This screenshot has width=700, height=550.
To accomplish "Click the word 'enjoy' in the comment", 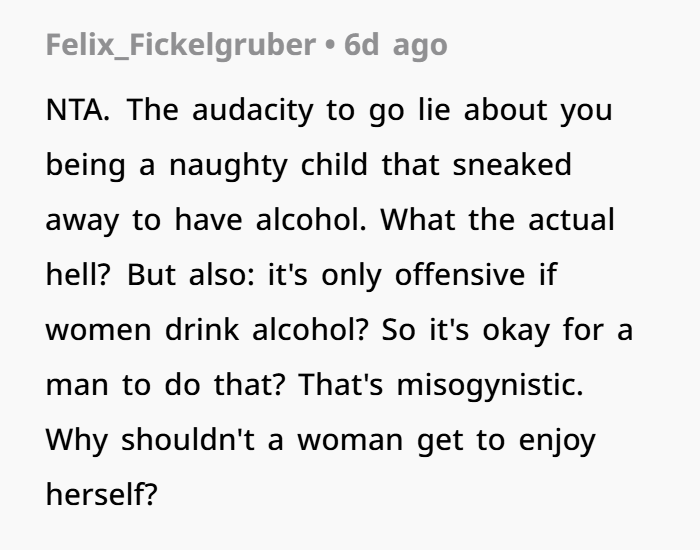I will click(557, 440).
